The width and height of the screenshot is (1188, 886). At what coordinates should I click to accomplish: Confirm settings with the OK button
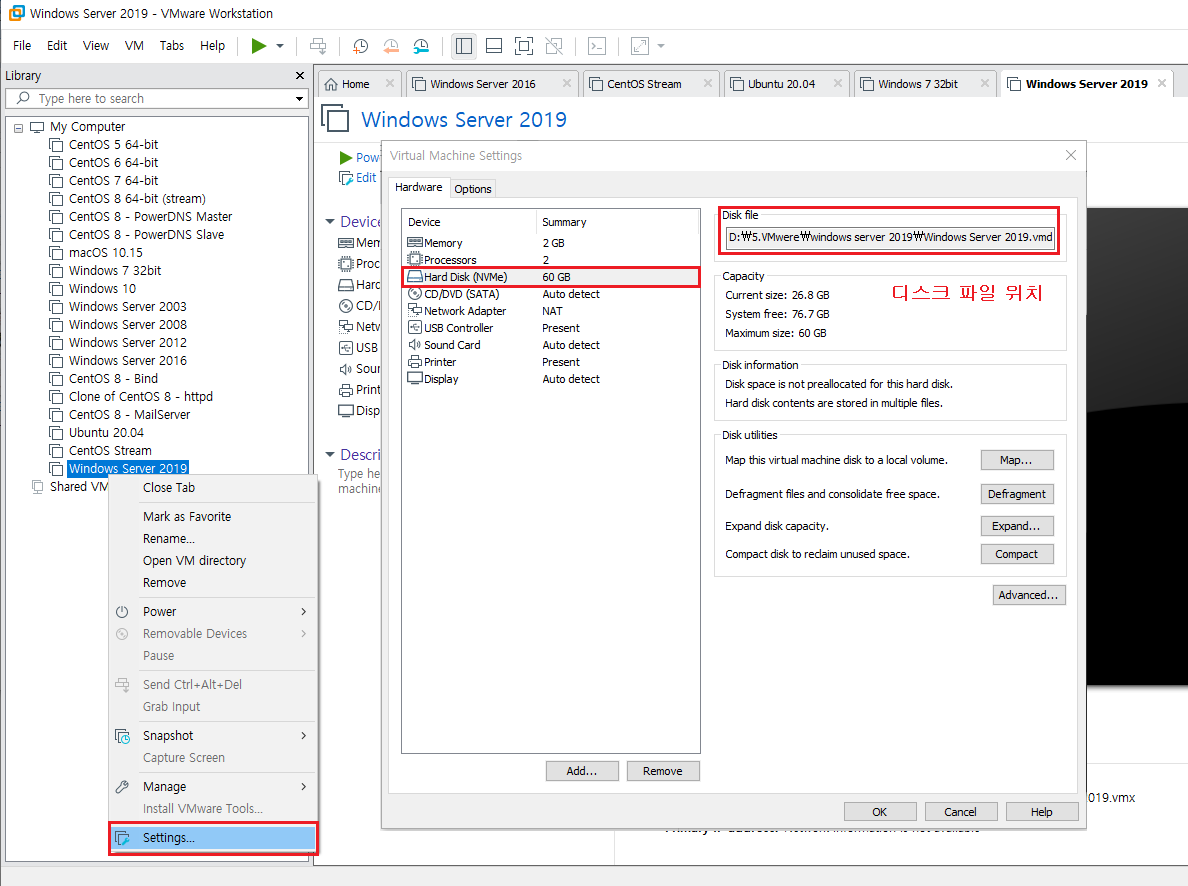tap(880, 812)
